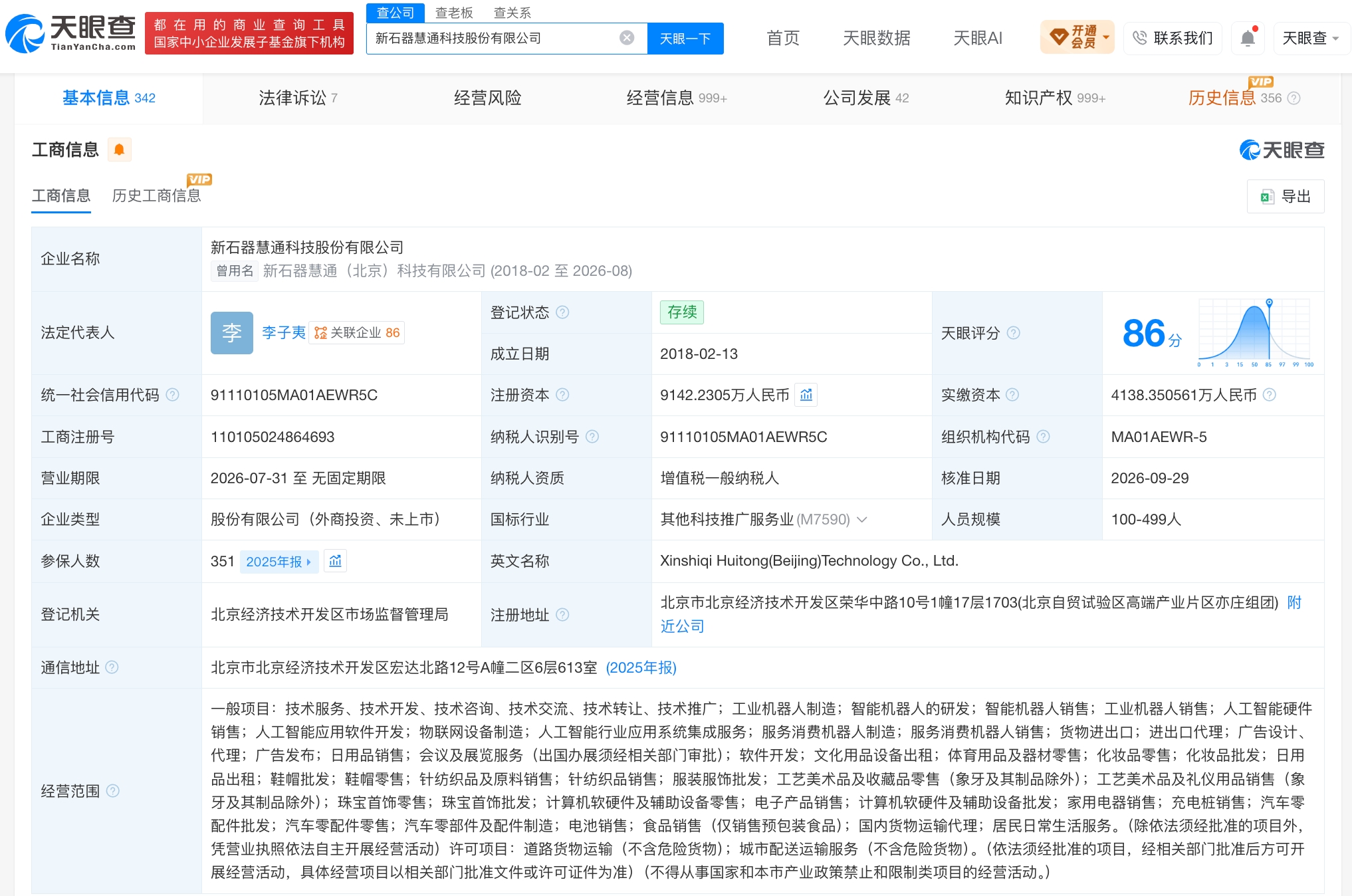Click the 天眼一下 search button
The height and width of the screenshot is (896, 1352).
pyautogui.click(x=685, y=38)
